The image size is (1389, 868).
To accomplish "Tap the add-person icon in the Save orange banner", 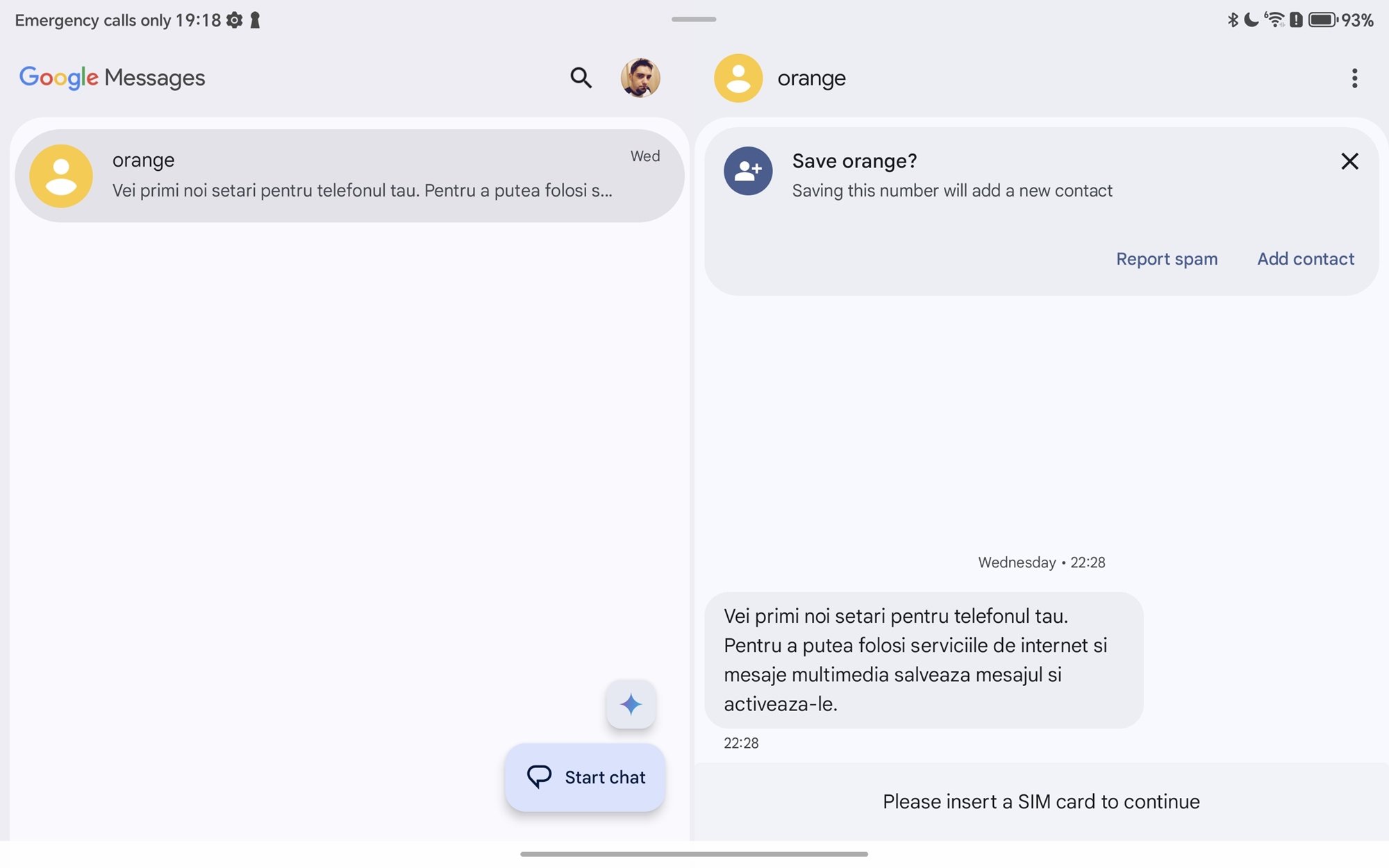I will [748, 171].
